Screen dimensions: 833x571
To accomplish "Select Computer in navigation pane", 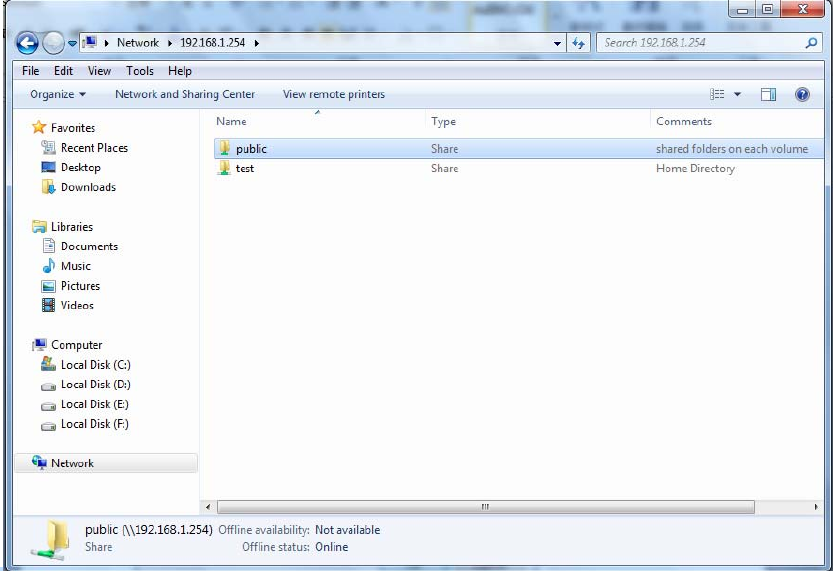I will (76, 345).
